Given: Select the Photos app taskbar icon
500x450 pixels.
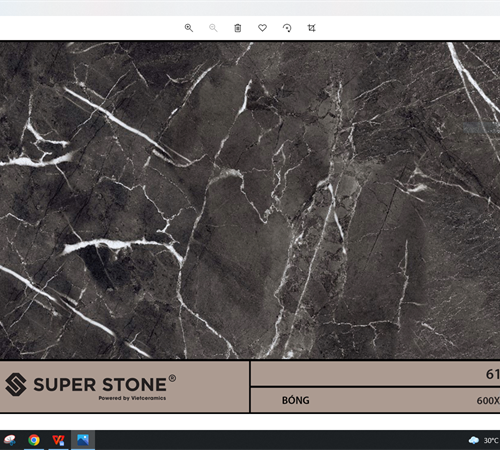Looking at the screenshot, I should pos(83,440).
